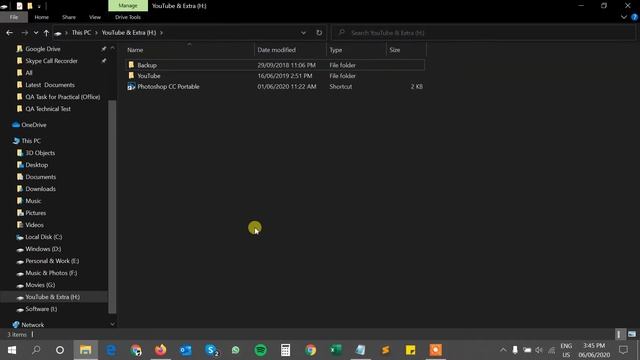The image size is (640, 360).
Task: Open Music in the navigation pane
Action: (x=33, y=201)
